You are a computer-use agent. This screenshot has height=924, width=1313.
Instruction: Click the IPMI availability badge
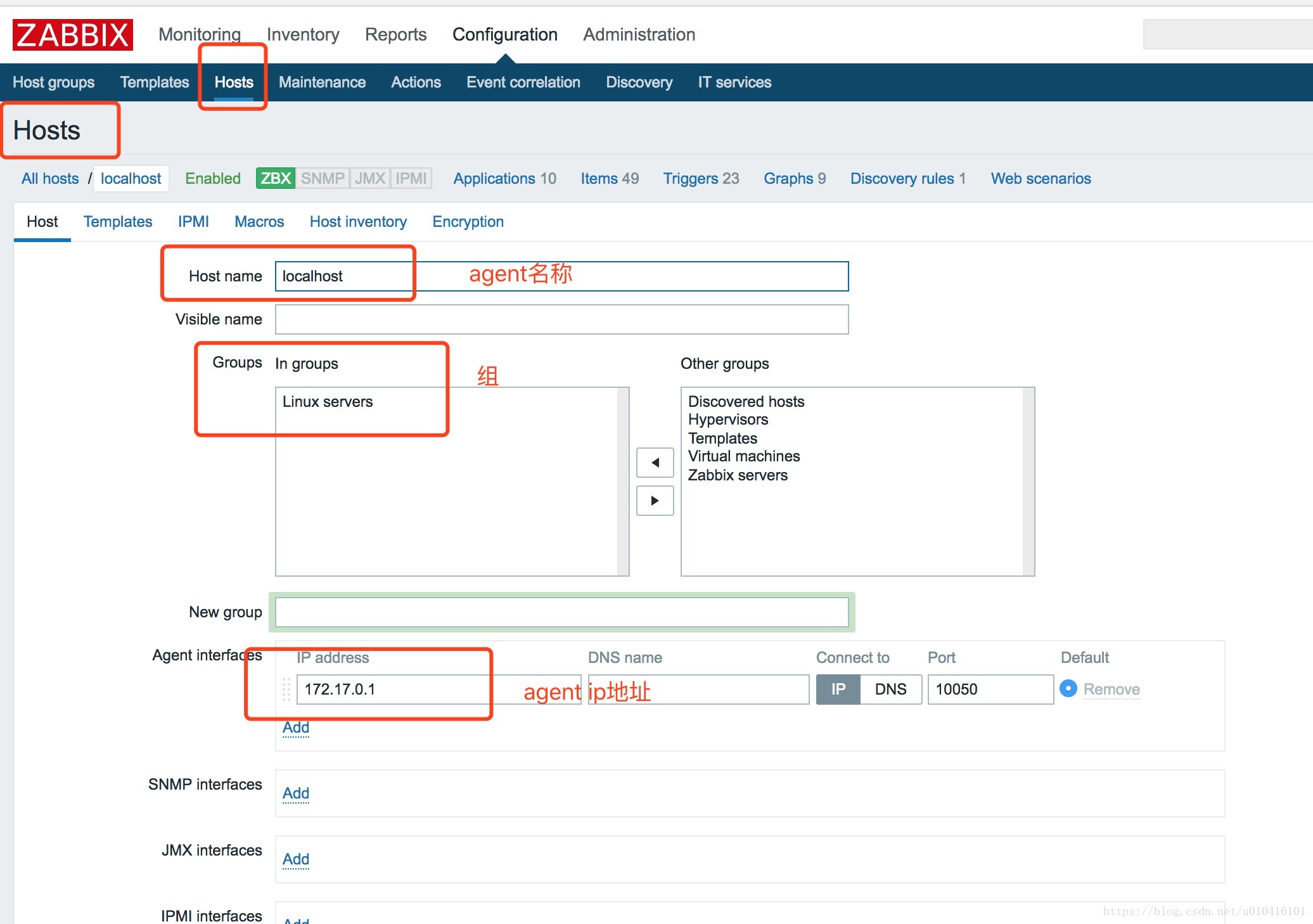[411, 178]
